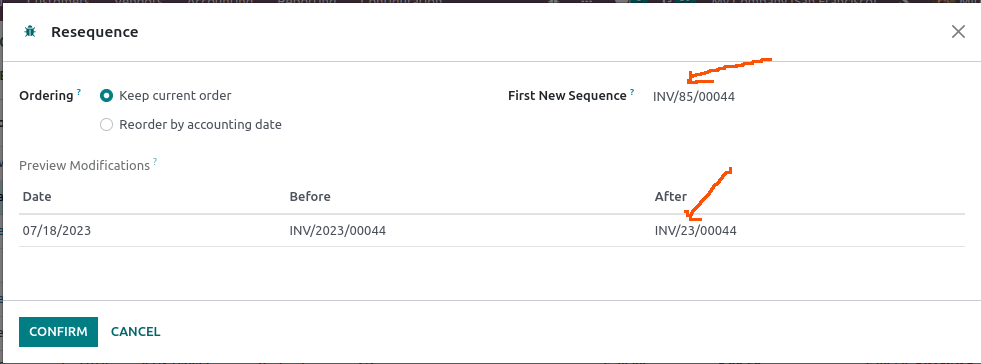The width and height of the screenshot is (981, 364).
Task: Click the INV/2023/00044 before value
Action: point(338,231)
